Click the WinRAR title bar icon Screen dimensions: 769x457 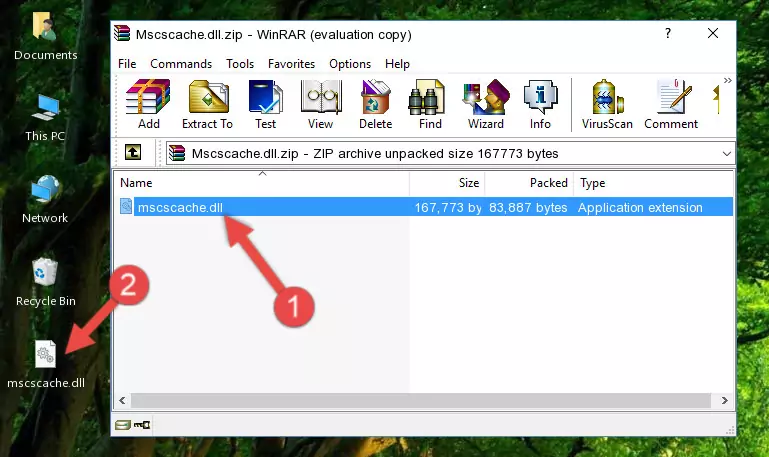pyautogui.click(x=122, y=34)
